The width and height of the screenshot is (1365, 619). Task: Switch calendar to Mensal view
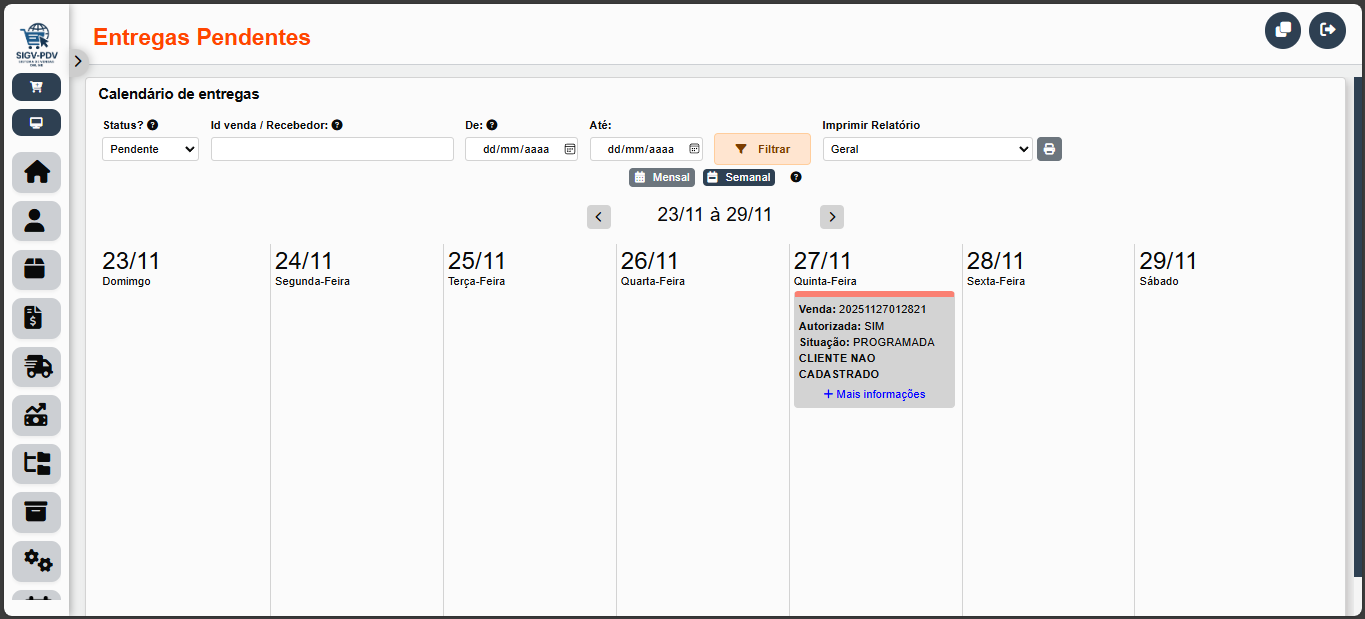tap(662, 177)
